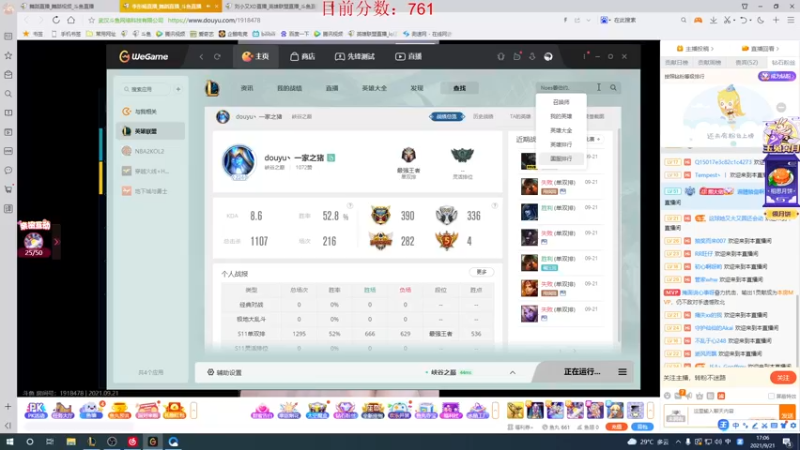Open the bilibili bookmark
Image resolution: width=800 pixels, height=450 pixels.
click(265, 34)
